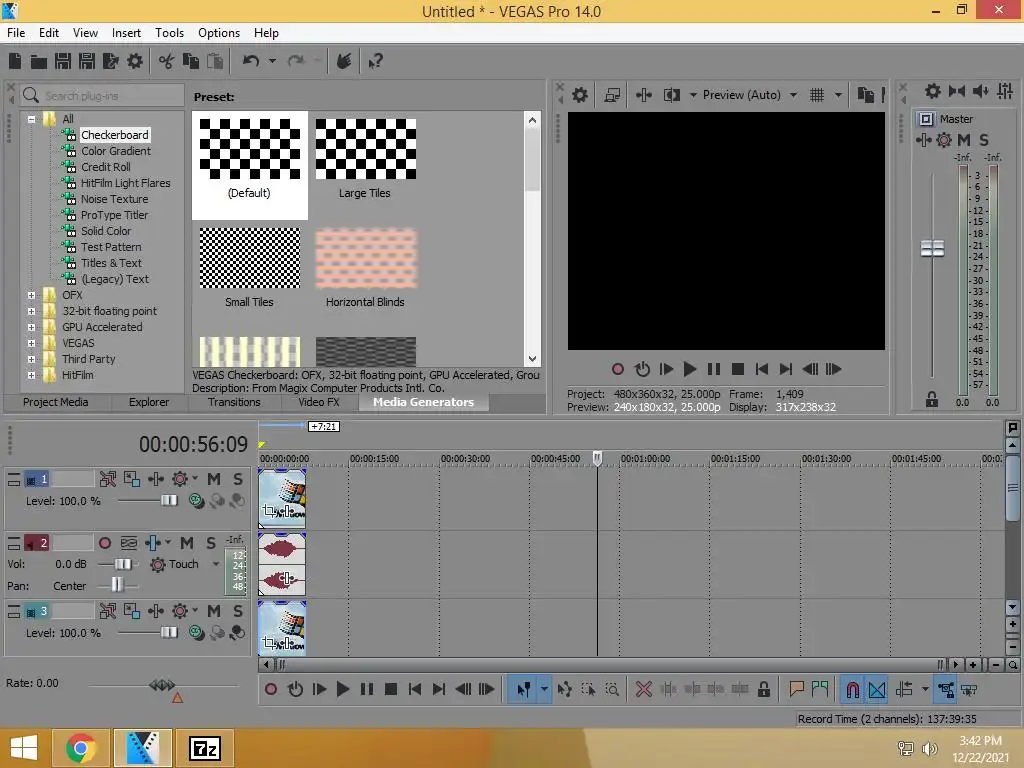Toggle the Master bus fader lock
Image resolution: width=1024 pixels, height=768 pixels.
click(932, 400)
